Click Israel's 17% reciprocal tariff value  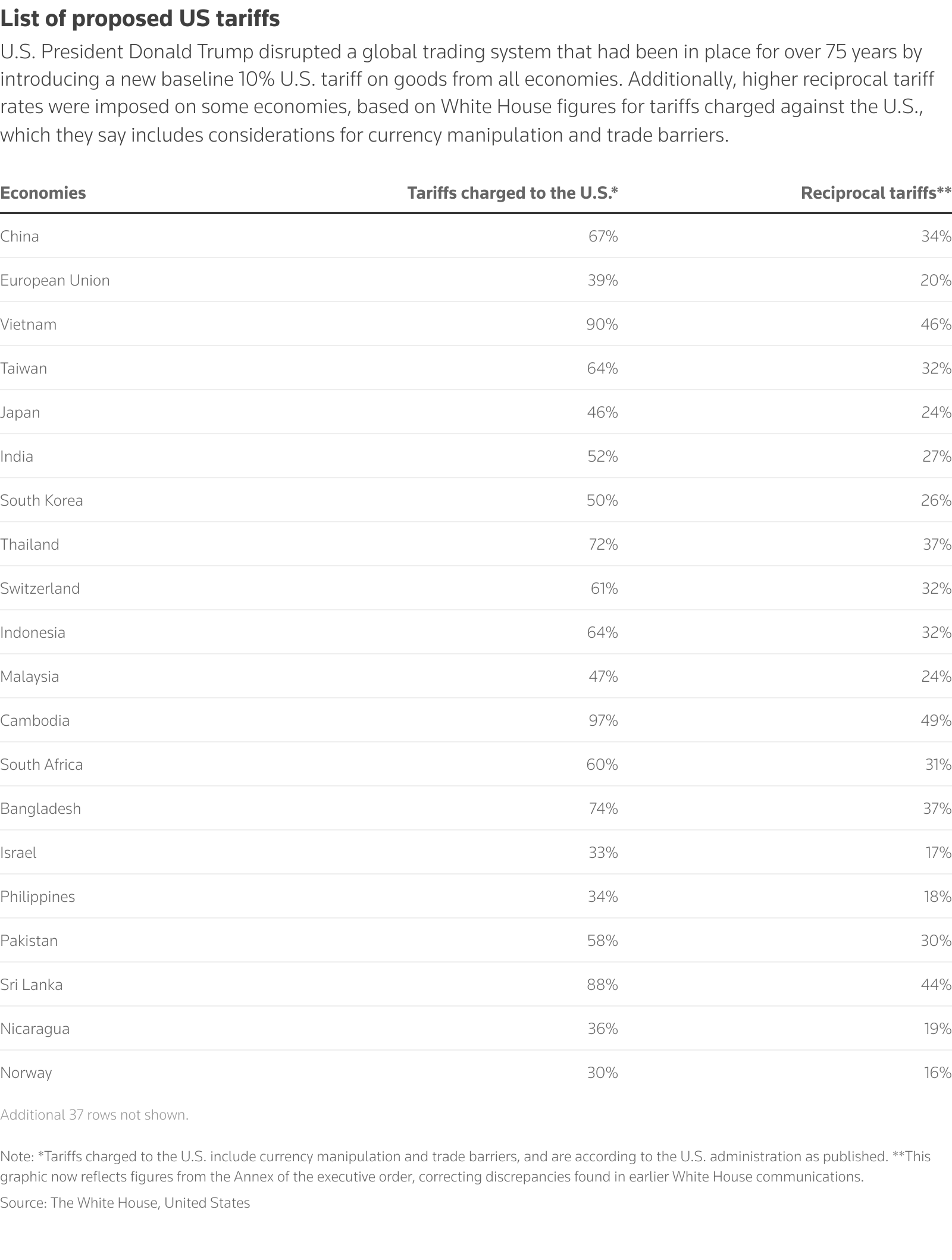point(938,852)
